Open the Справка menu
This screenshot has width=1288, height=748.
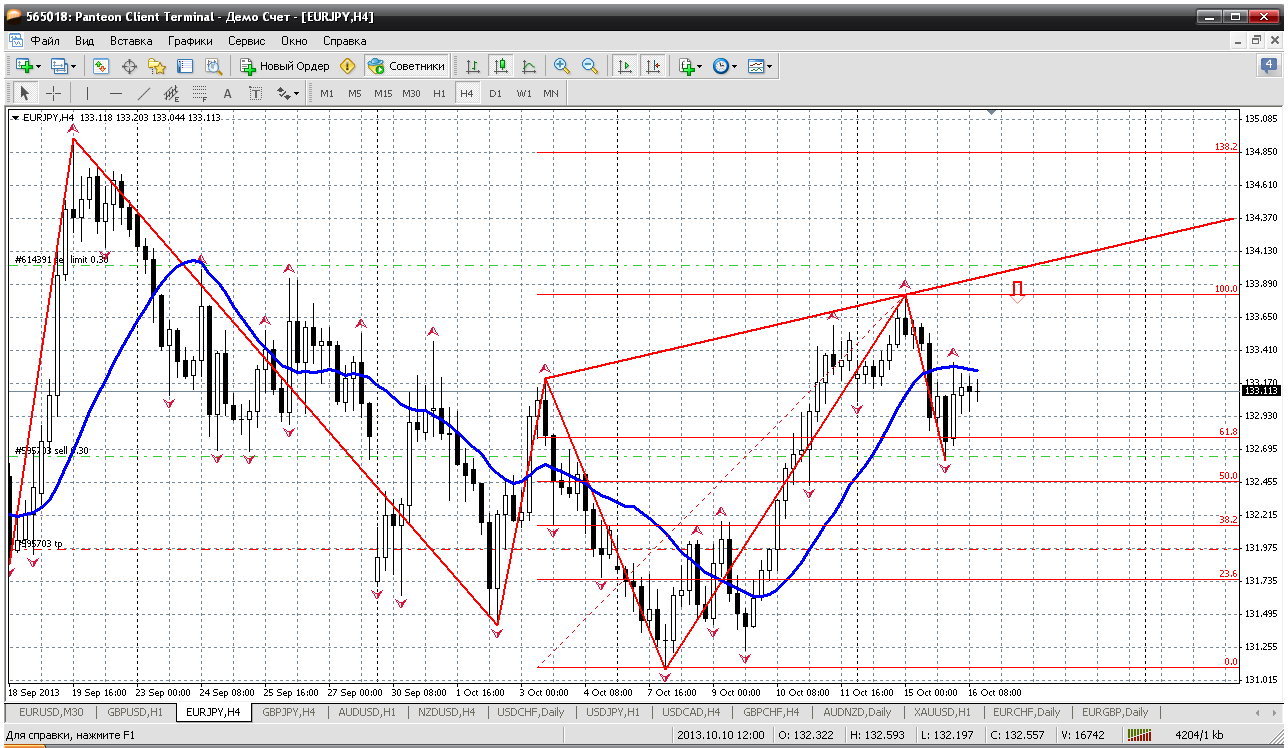[x=345, y=41]
